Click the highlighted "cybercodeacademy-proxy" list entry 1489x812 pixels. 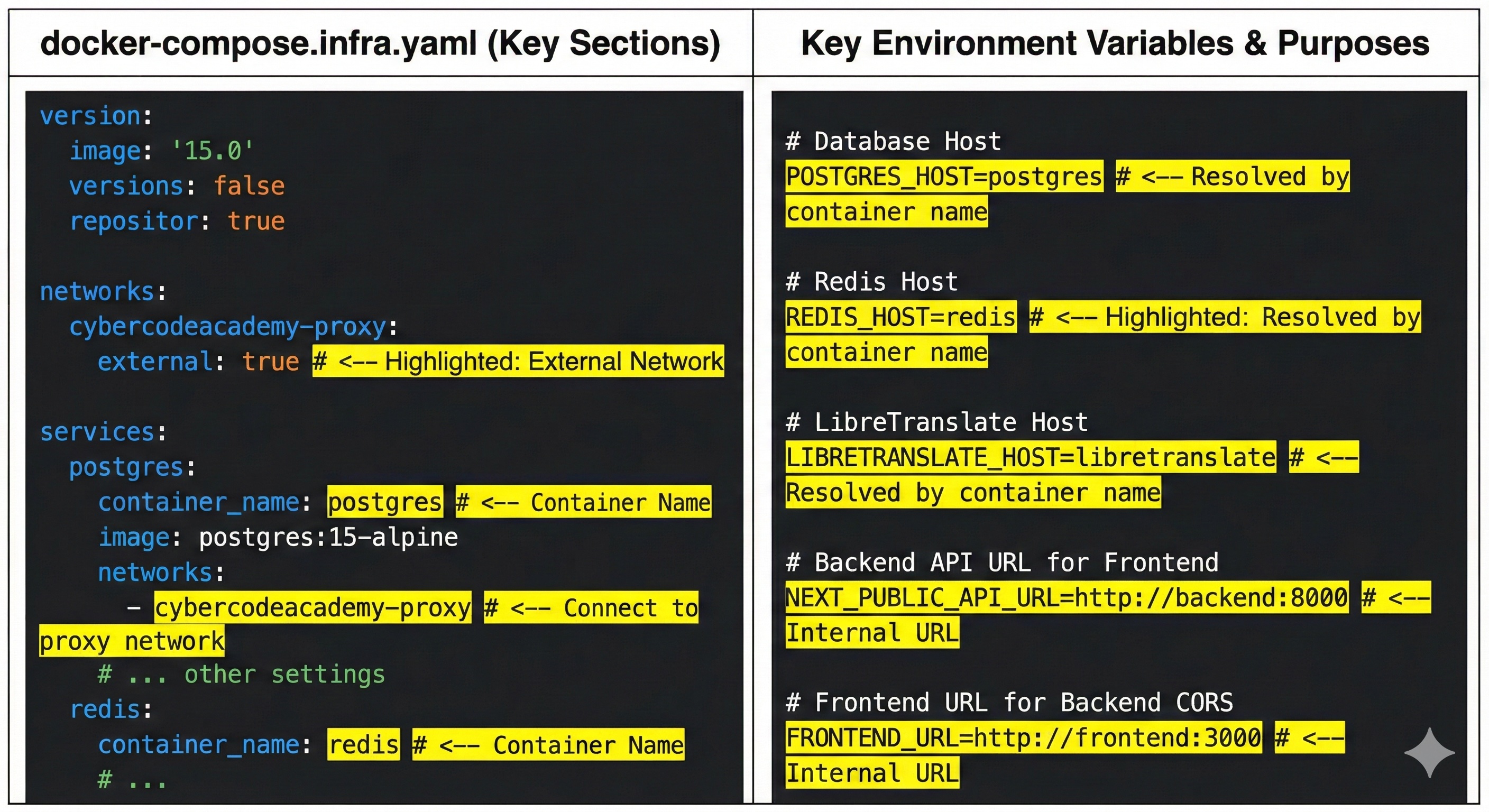pos(312,607)
